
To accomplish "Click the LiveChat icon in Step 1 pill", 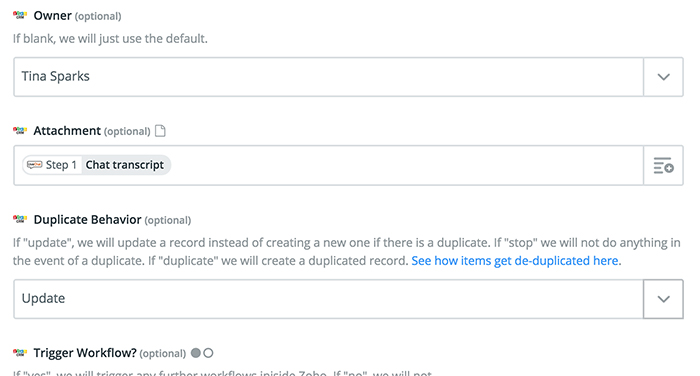I will pos(34,165).
